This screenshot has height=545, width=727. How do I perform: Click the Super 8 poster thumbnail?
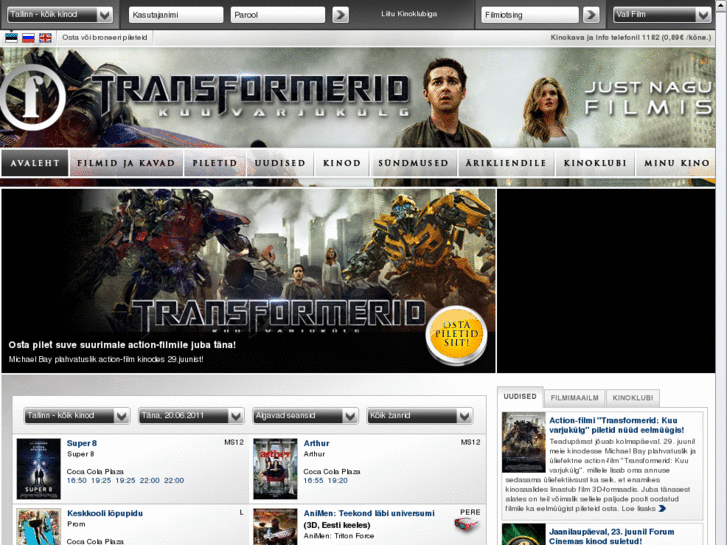pos(38,469)
